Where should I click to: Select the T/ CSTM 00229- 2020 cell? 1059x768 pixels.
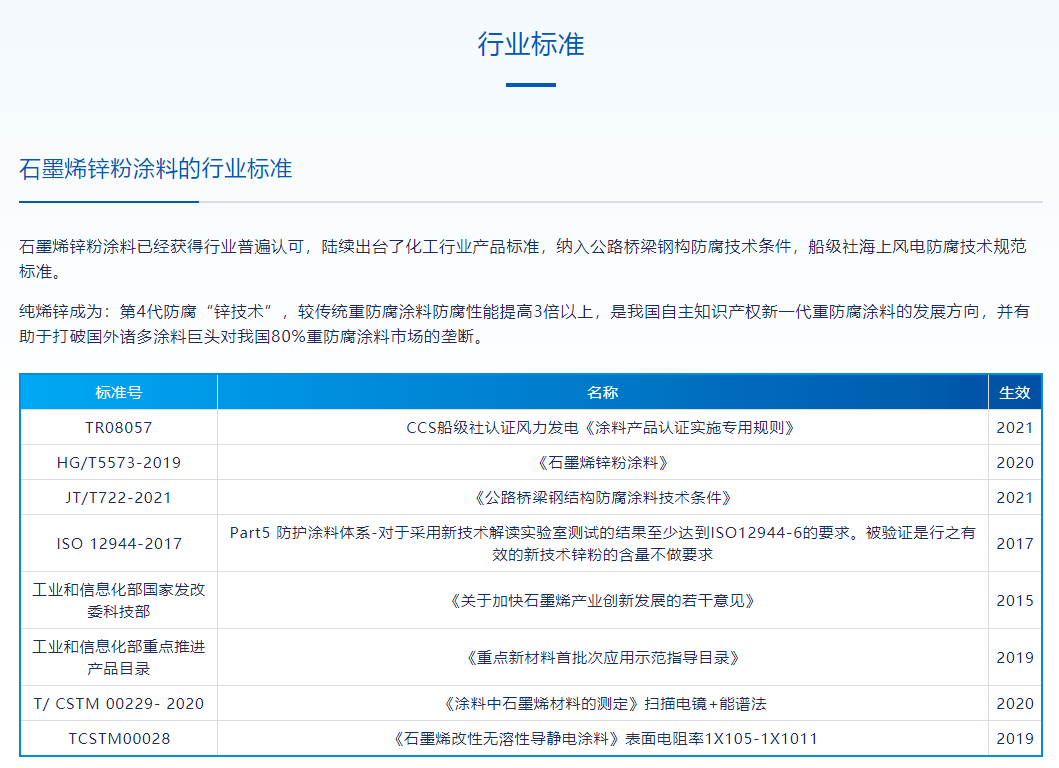[x=119, y=704]
